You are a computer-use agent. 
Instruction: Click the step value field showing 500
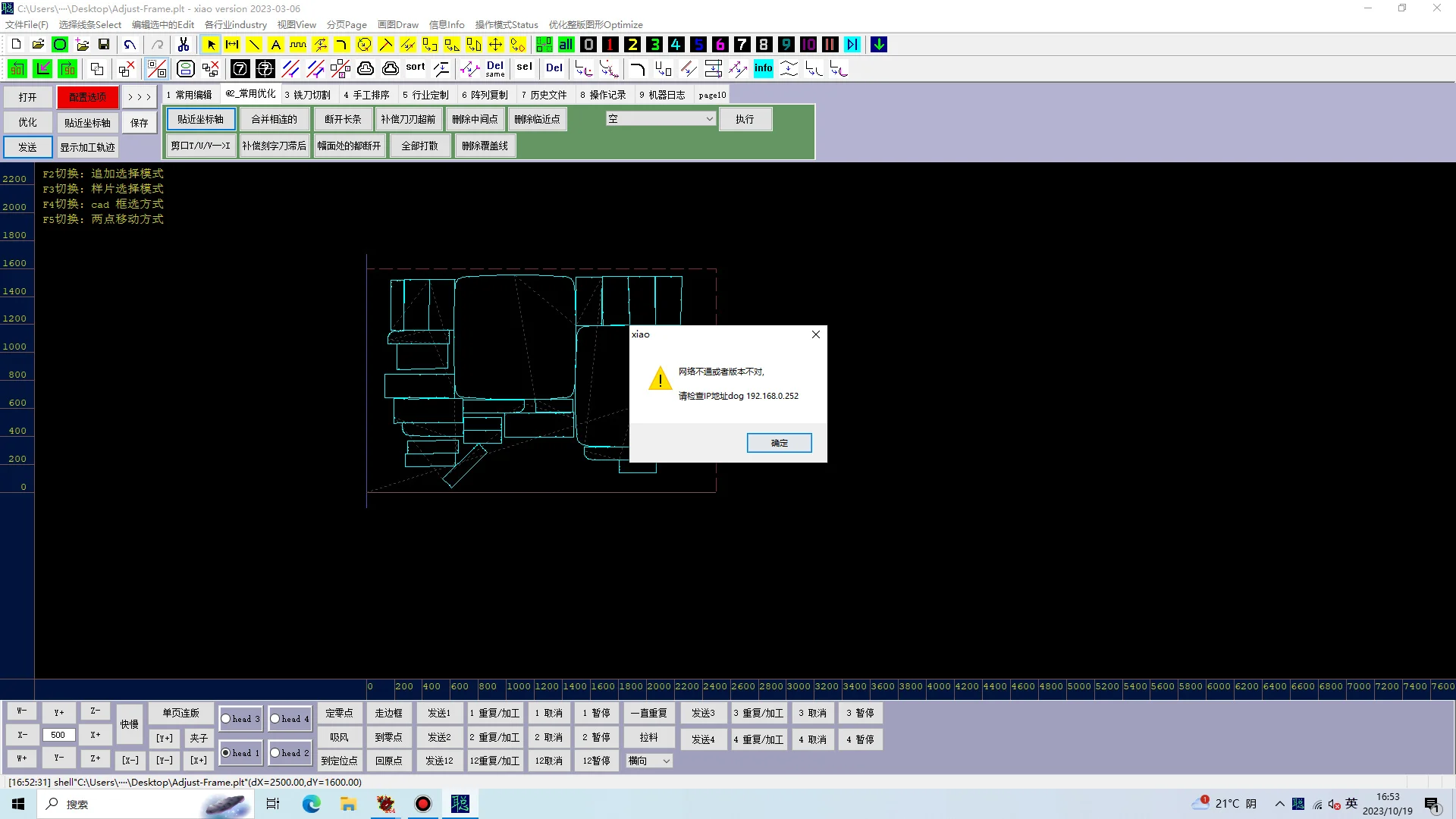58,735
